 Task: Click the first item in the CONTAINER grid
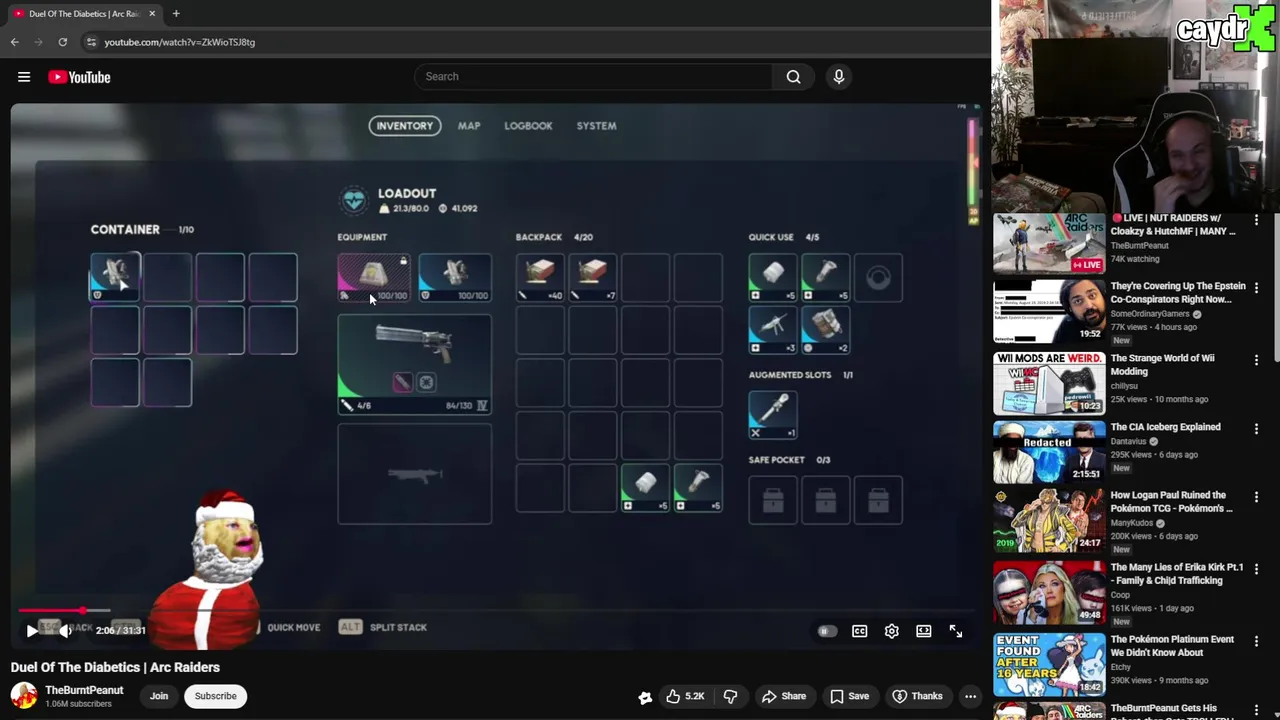115,277
